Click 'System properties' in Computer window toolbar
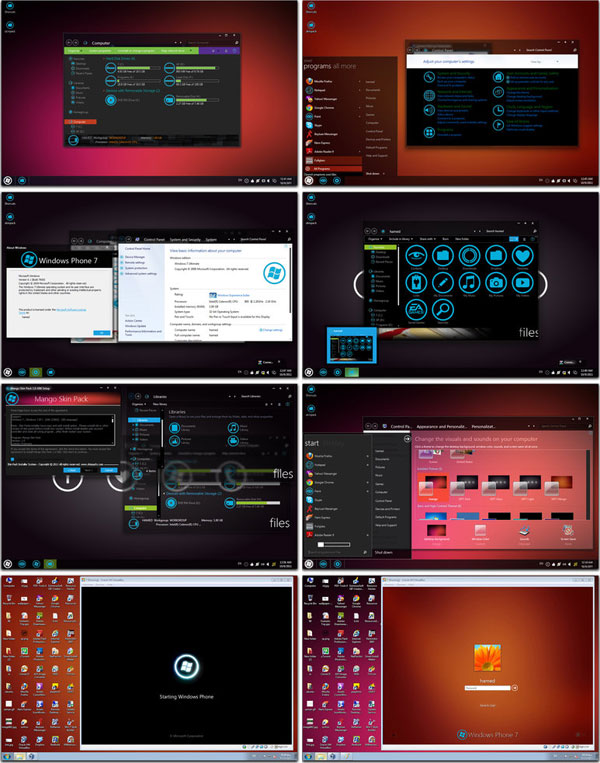Screen dimensions: 600x763 pyautogui.click(x=100, y=51)
